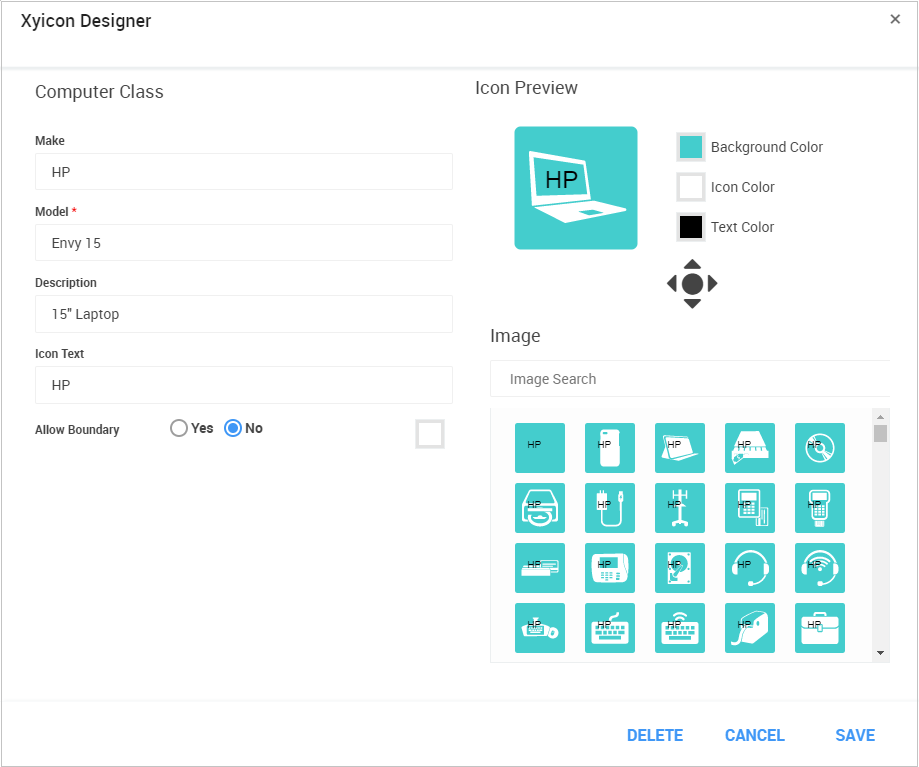Select the signature pad terminal icon

(x=610, y=568)
